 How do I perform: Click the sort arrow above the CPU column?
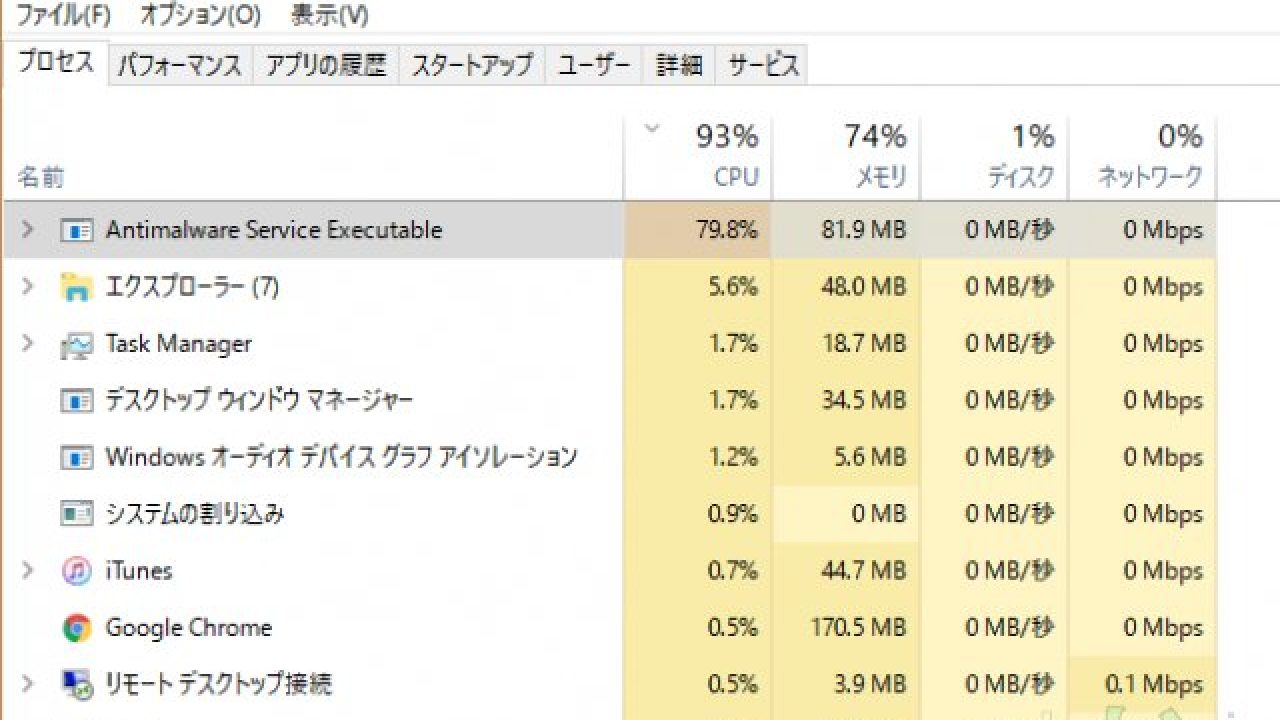click(x=653, y=128)
